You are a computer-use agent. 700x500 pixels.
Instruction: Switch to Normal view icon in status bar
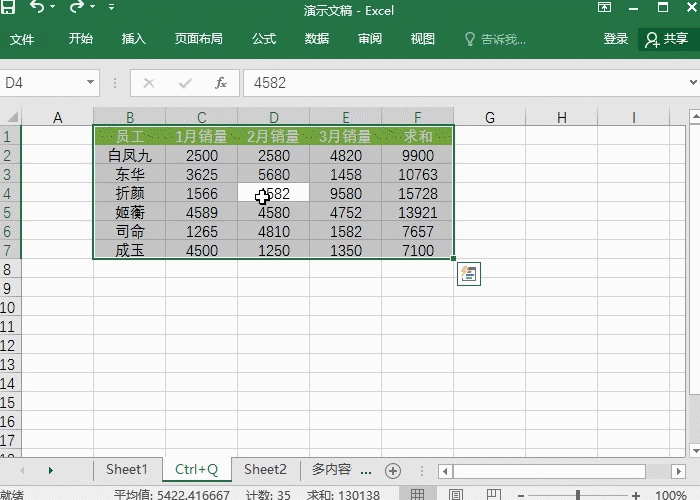click(x=417, y=494)
